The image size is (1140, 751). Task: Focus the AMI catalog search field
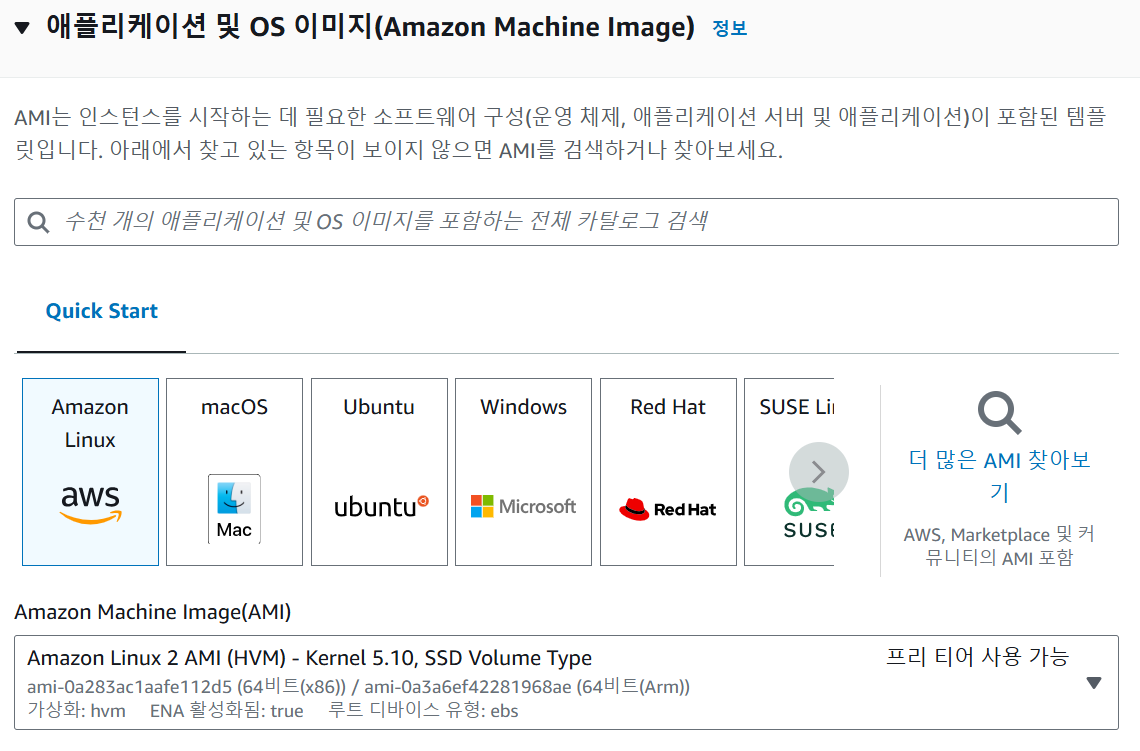(x=566, y=222)
